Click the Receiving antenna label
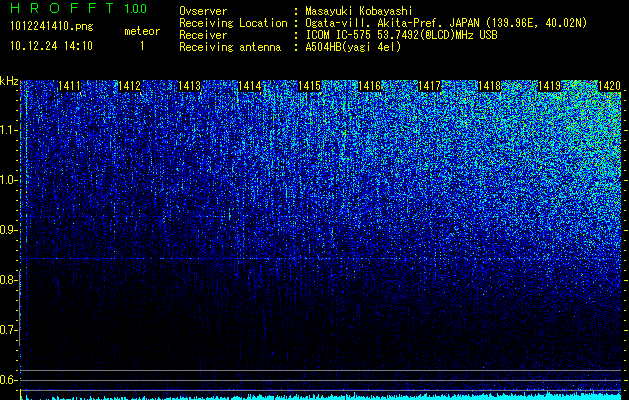This screenshot has width=629, height=400. click(x=230, y=47)
